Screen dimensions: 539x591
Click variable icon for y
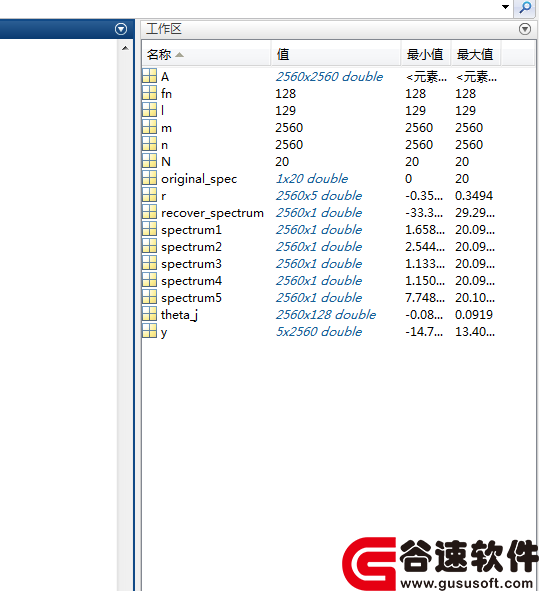[149, 331]
